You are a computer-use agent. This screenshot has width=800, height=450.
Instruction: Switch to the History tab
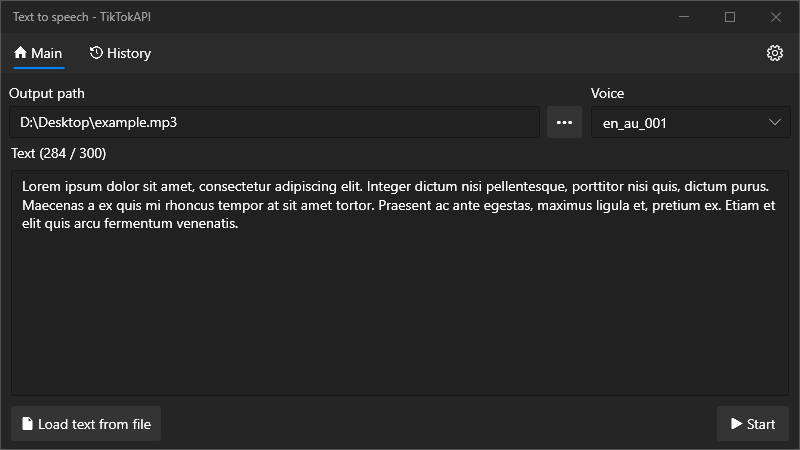tap(120, 53)
